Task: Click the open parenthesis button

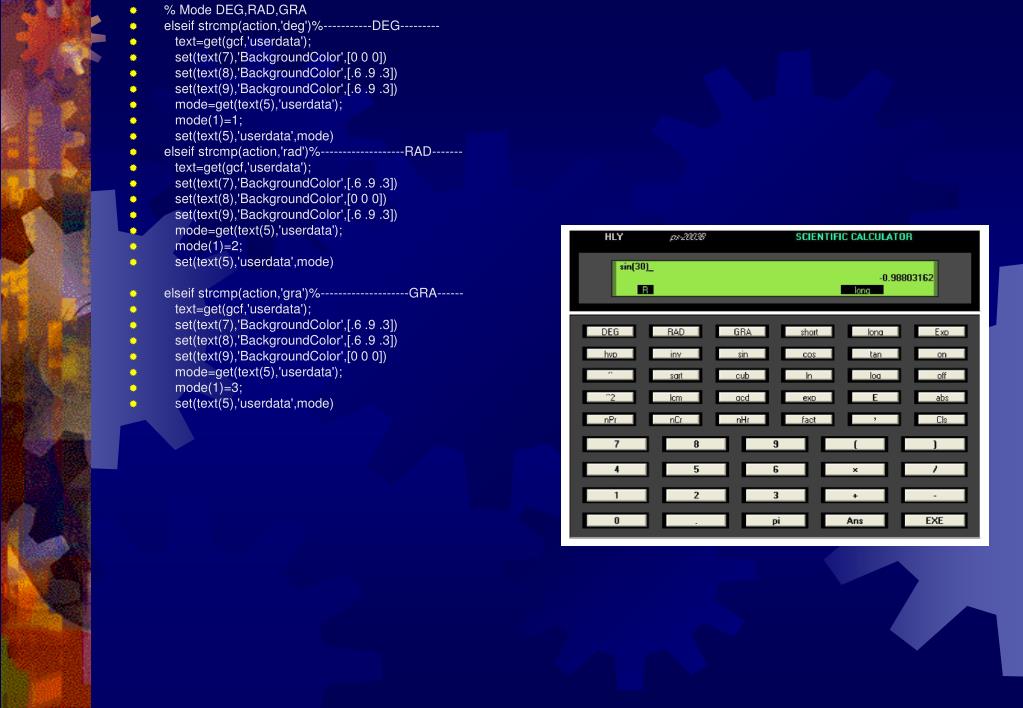Action: click(x=855, y=444)
